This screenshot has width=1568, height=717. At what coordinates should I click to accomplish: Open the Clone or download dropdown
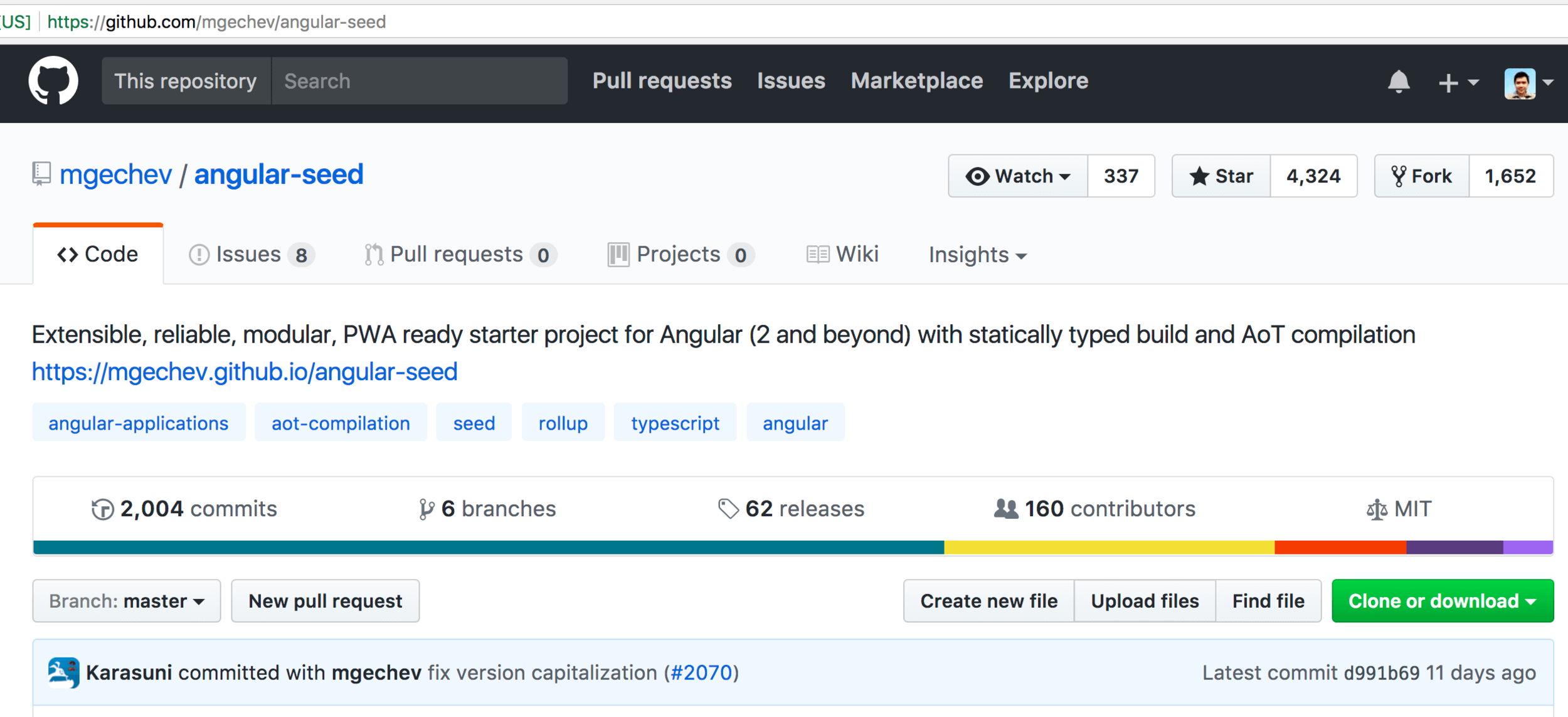pos(1442,601)
